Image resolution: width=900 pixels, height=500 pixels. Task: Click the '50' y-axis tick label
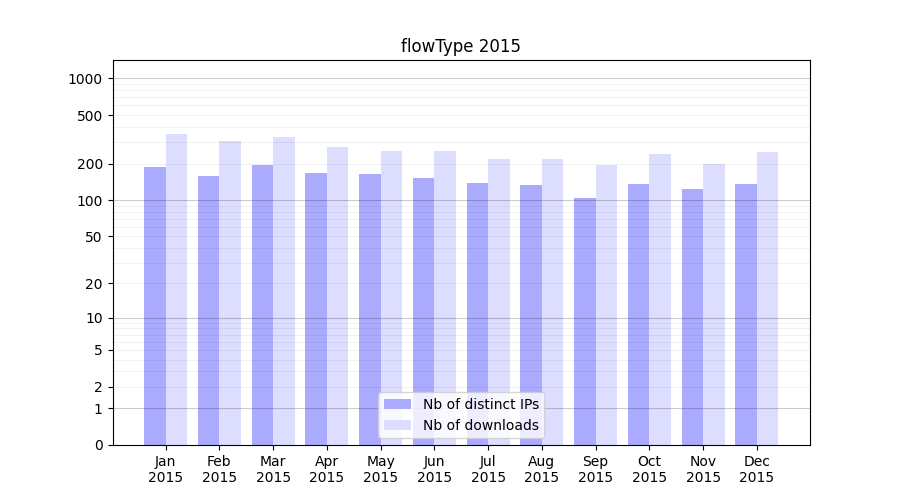(x=93, y=237)
